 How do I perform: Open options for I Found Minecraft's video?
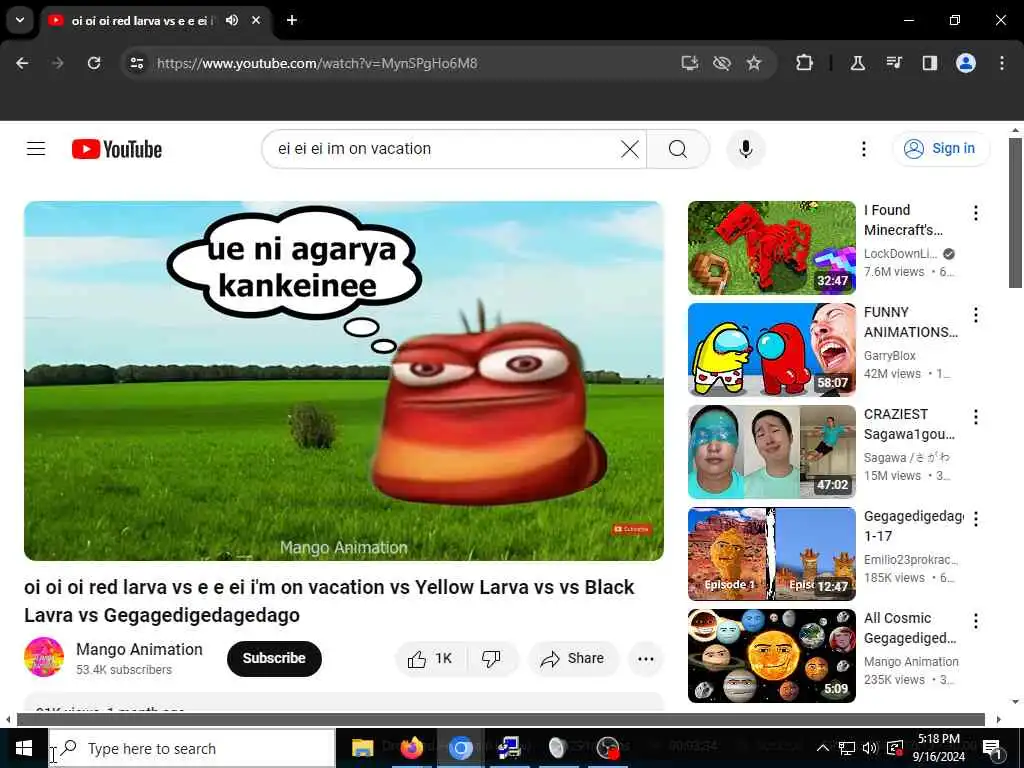click(x=976, y=213)
